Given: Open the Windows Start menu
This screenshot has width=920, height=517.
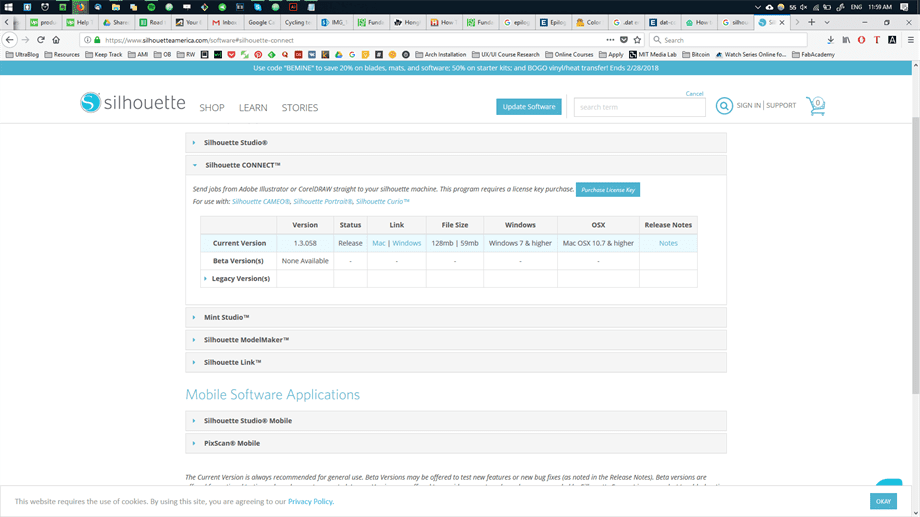Looking at the screenshot, I should pyautogui.click(x=9, y=7).
